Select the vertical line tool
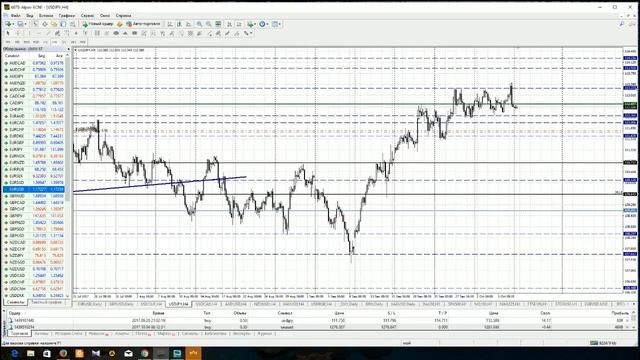 pyautogui.click(x=29, y=33)
